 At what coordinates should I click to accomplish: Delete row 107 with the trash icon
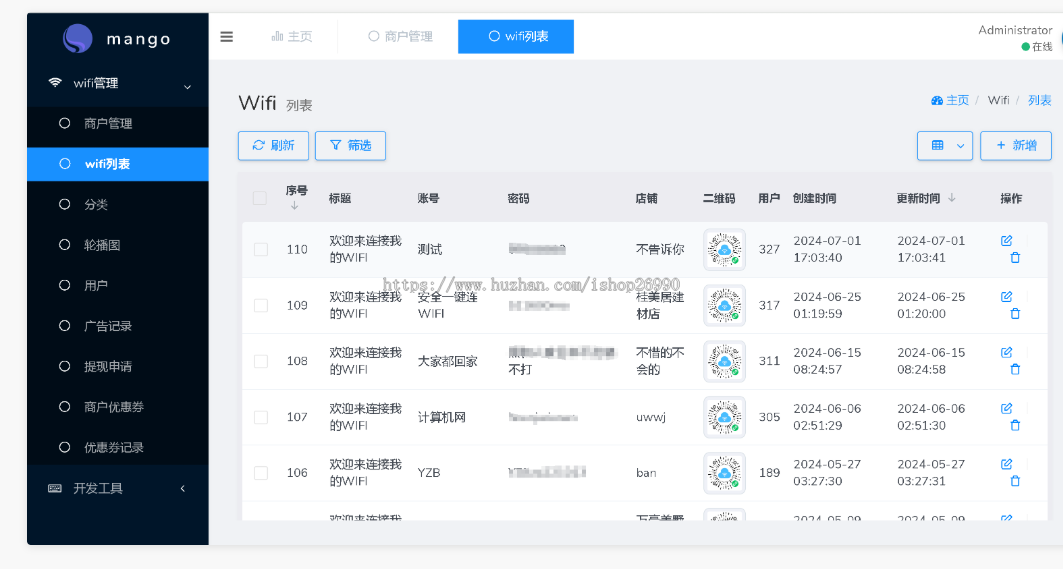(x=1015, y=425)
